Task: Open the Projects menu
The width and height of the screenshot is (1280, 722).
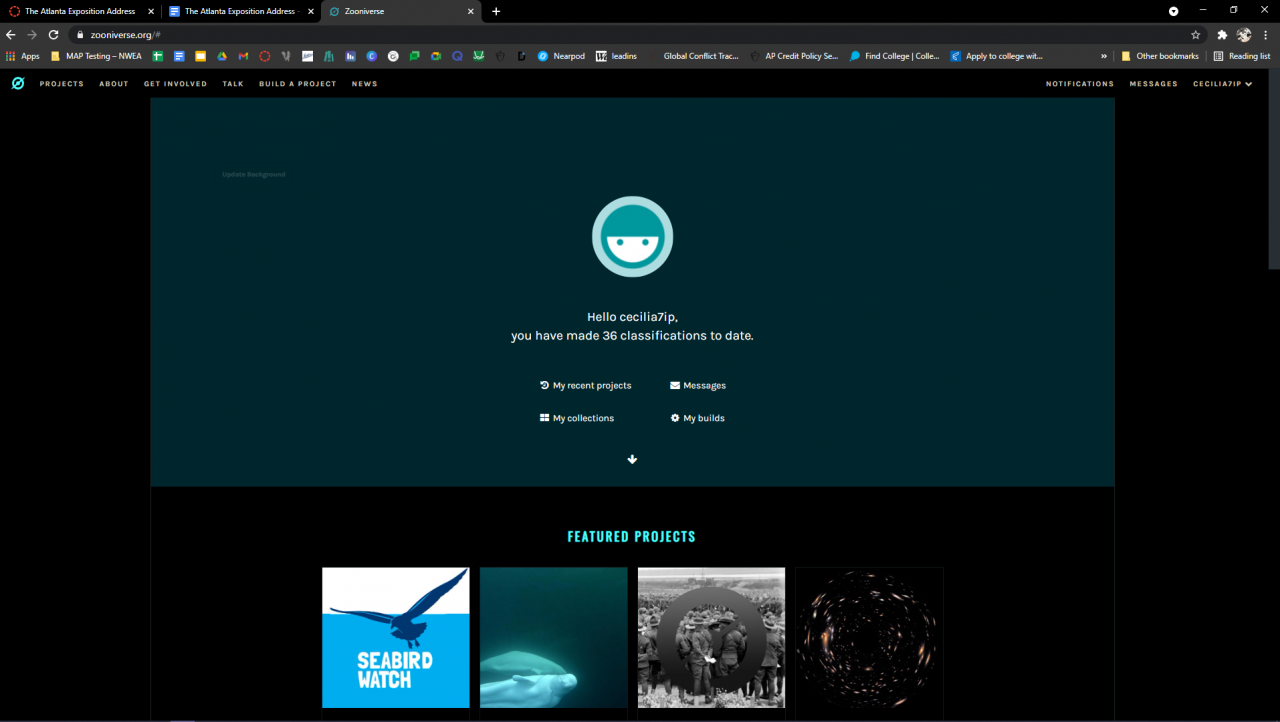Action: (x=62, y=84)
